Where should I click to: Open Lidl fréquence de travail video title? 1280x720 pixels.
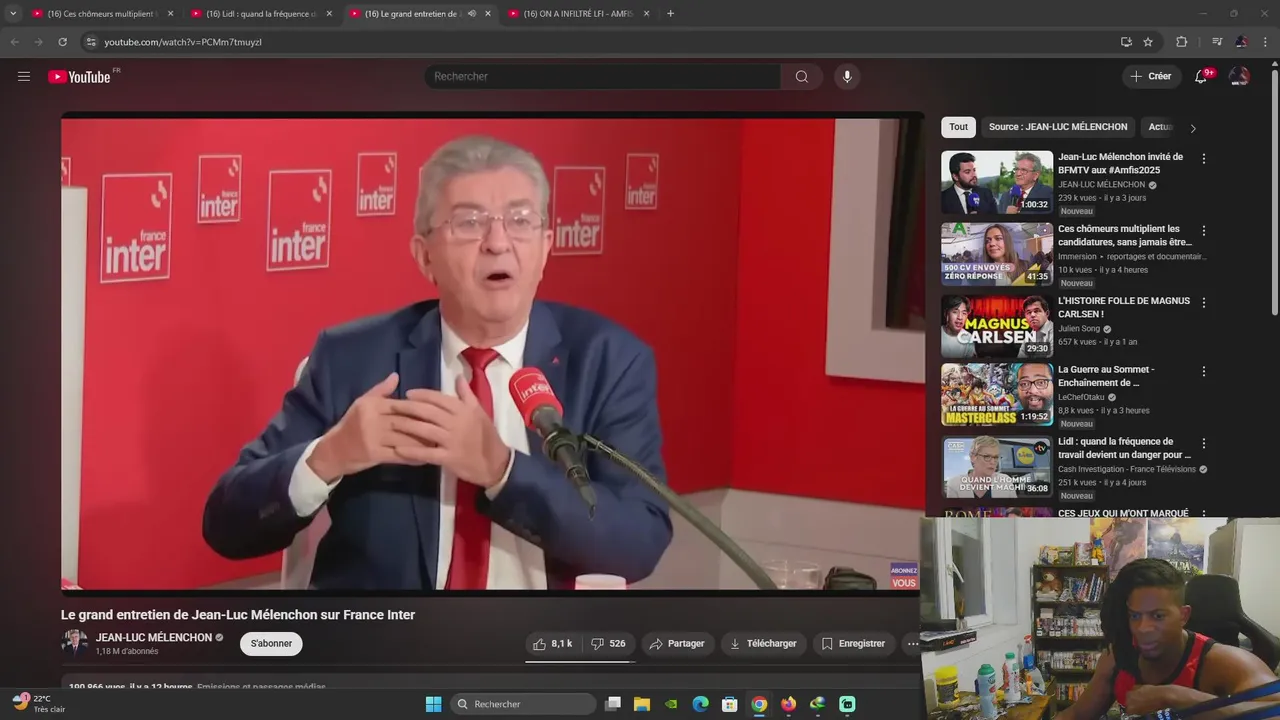(1125, 448)
